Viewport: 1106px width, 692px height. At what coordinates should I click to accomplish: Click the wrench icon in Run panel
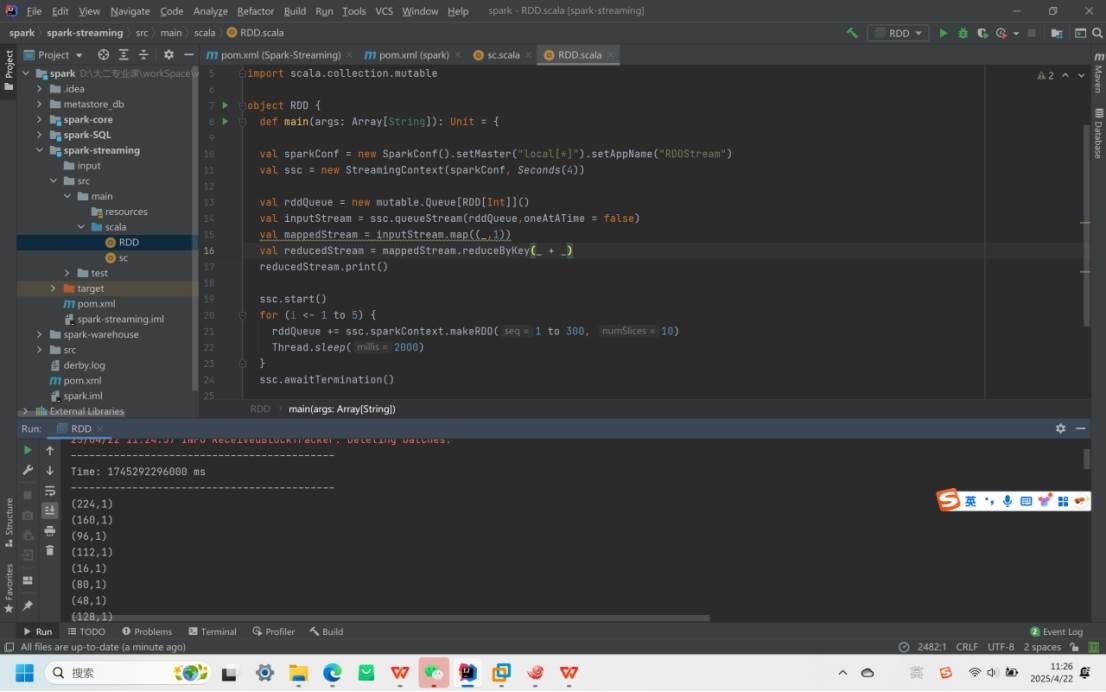[28, 470]
